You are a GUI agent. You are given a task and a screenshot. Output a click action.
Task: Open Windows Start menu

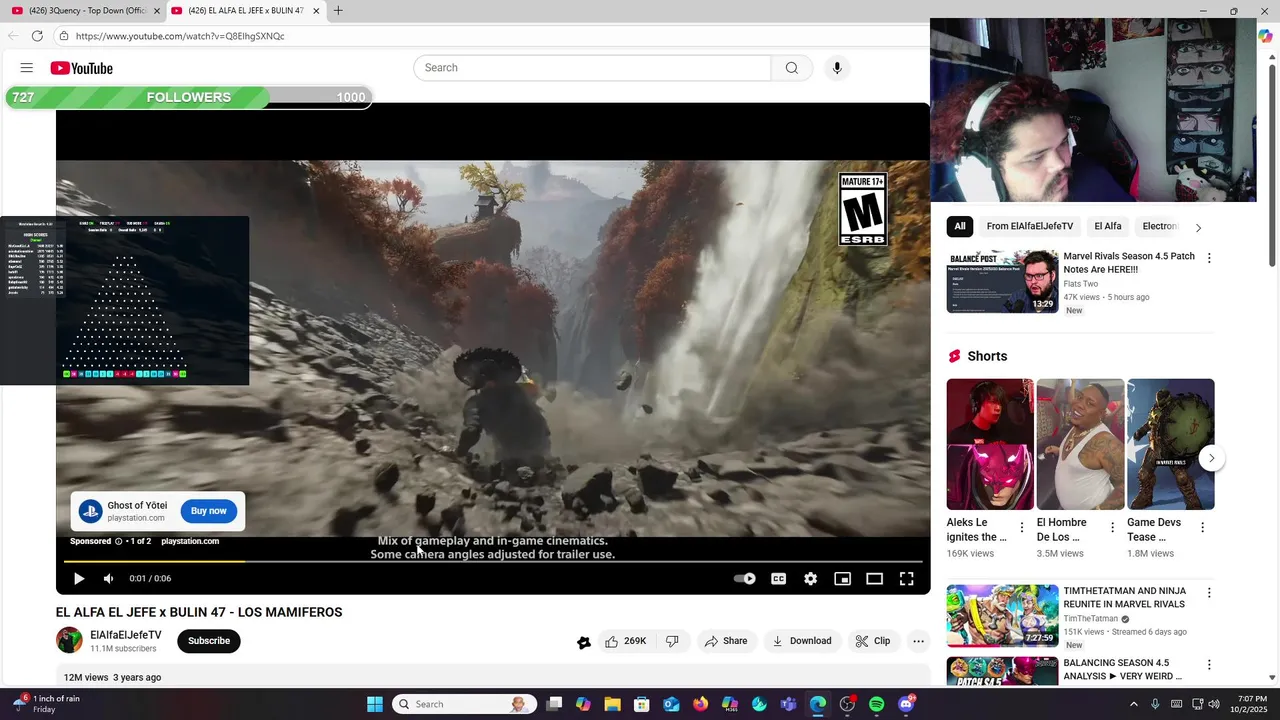pyautogui.click(x=375, y=704)
